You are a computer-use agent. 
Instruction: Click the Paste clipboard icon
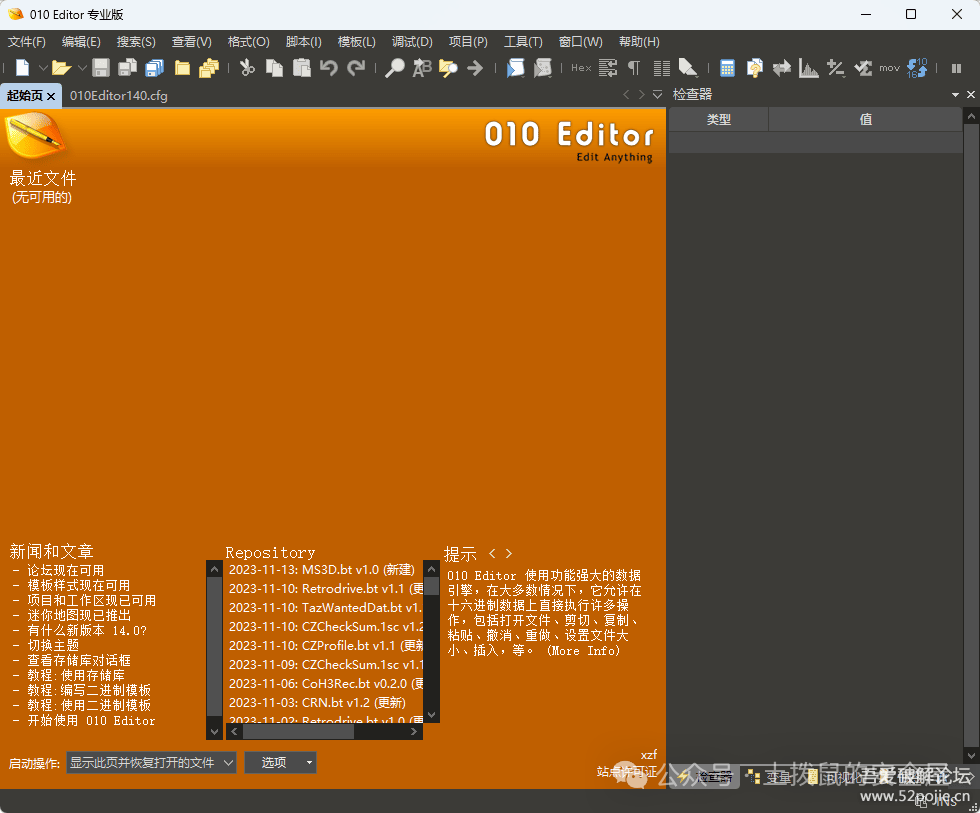302,67
